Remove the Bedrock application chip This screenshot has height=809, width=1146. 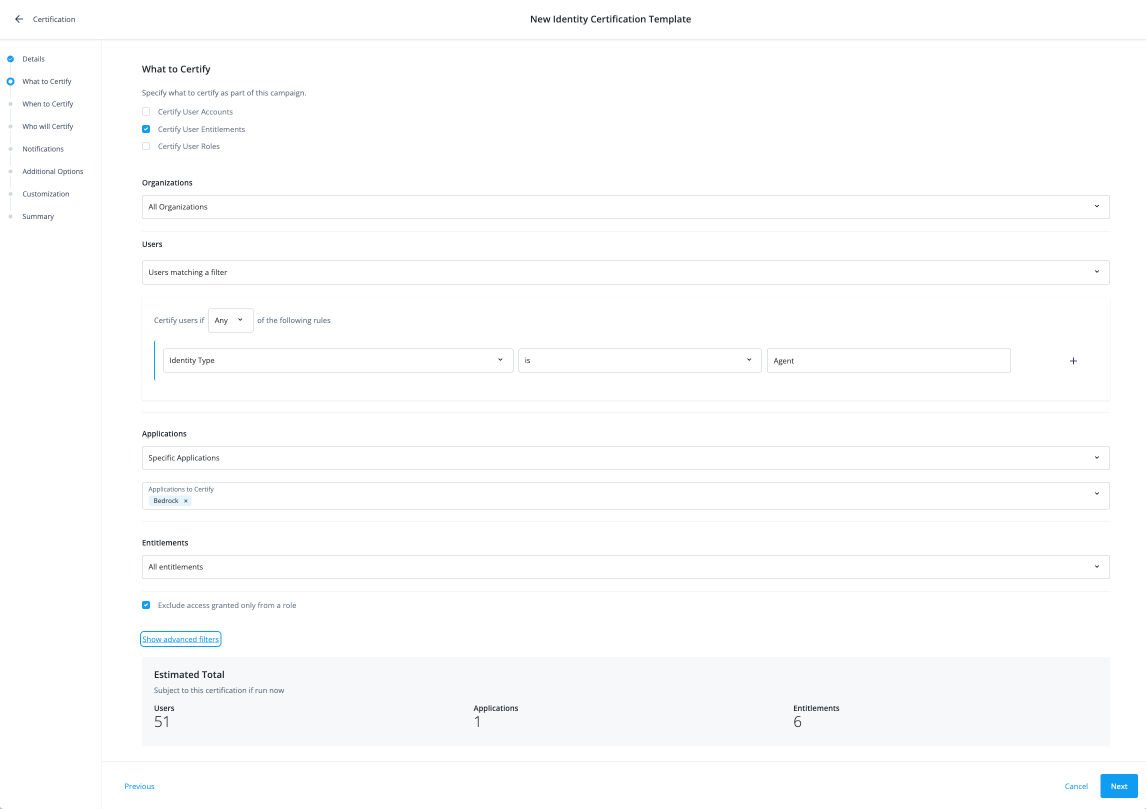coord(186,501)
